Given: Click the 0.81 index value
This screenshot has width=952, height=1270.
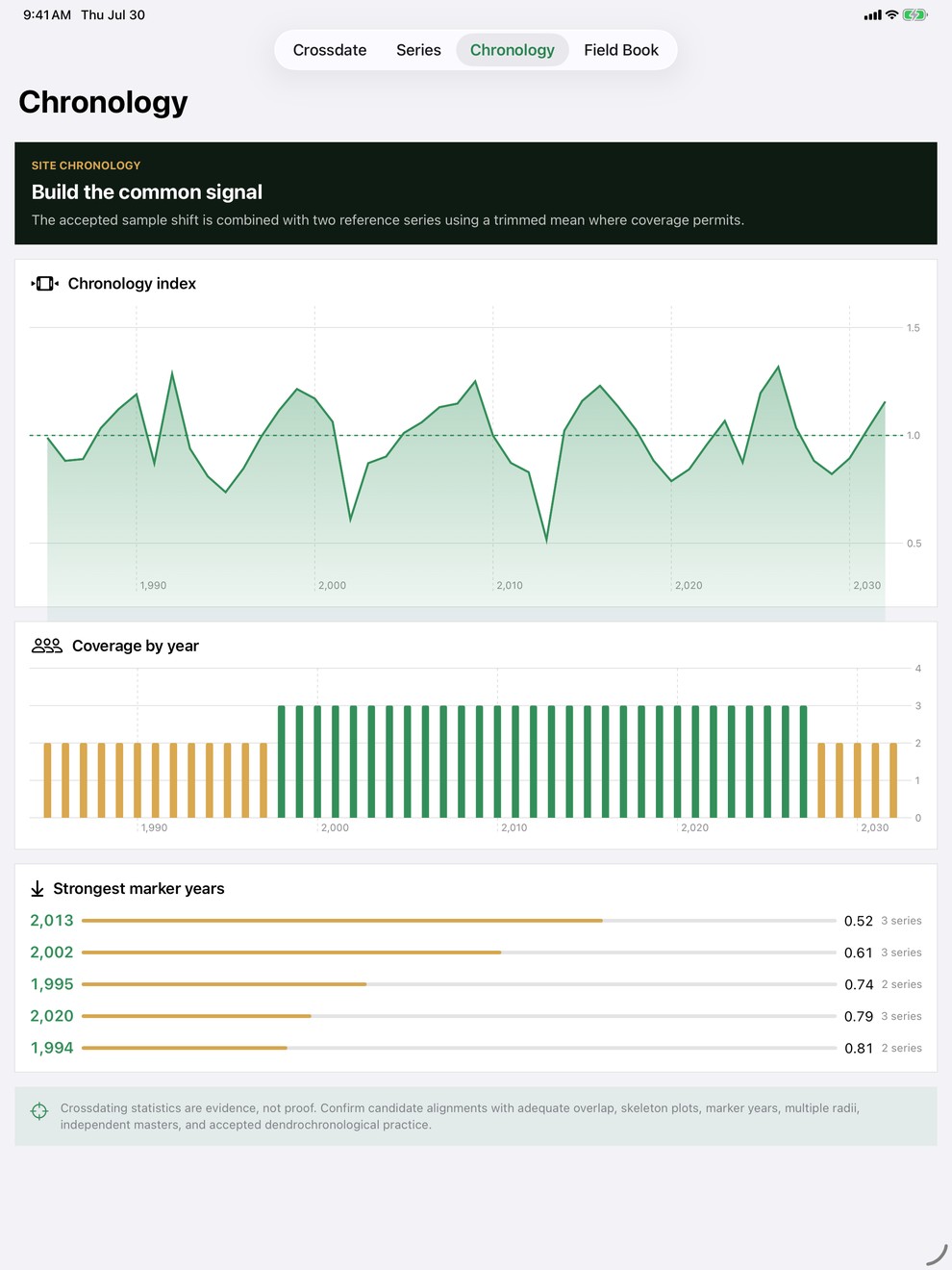Looking at the screenshot, I should pos(859,1048).
